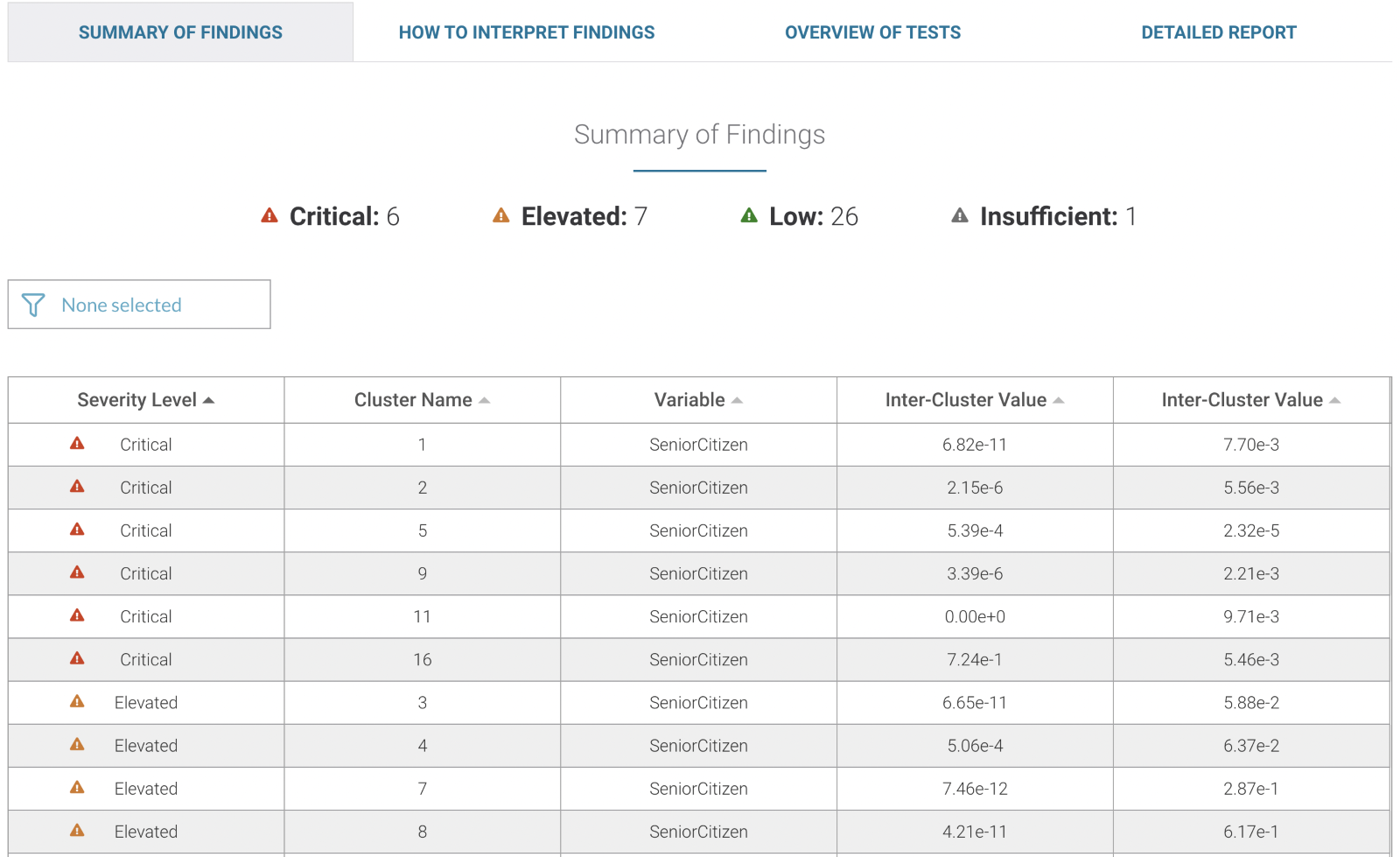1400x857 pixels.
Task: Sort table by Severity Level column
Action: click(x=145, y=400)
